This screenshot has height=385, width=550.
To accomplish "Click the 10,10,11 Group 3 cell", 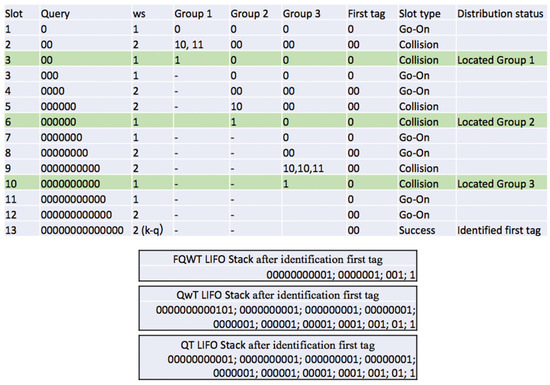I will pyautogui.click(x=303, y=168).
